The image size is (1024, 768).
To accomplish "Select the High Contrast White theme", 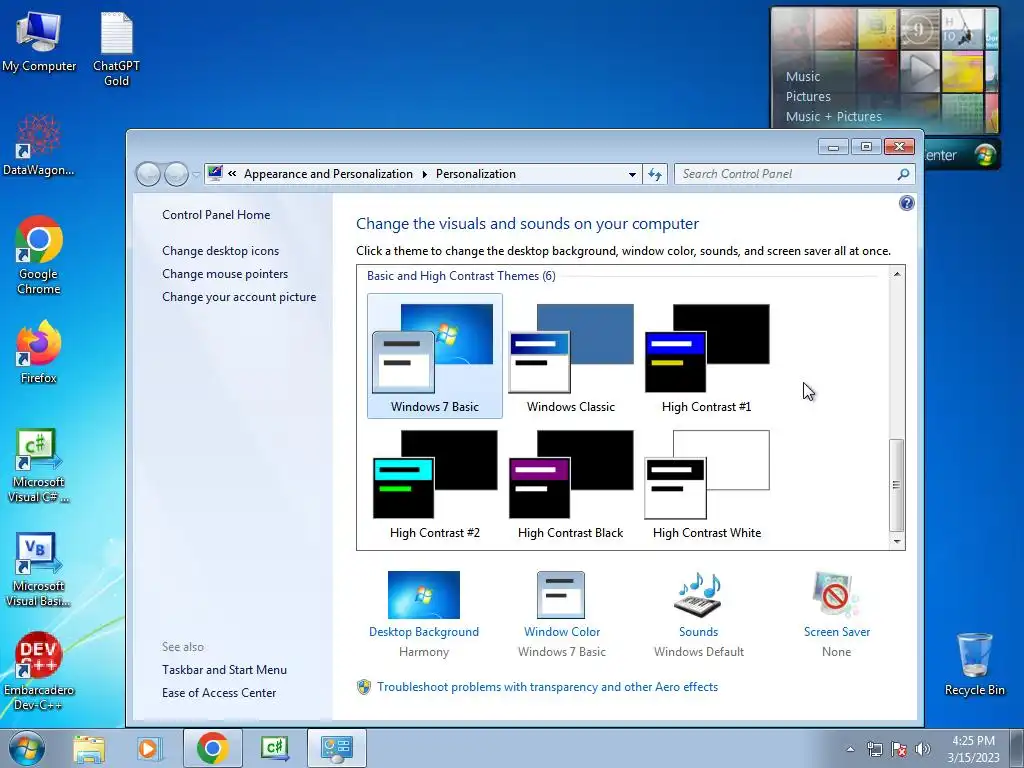I will pos(707,483).
